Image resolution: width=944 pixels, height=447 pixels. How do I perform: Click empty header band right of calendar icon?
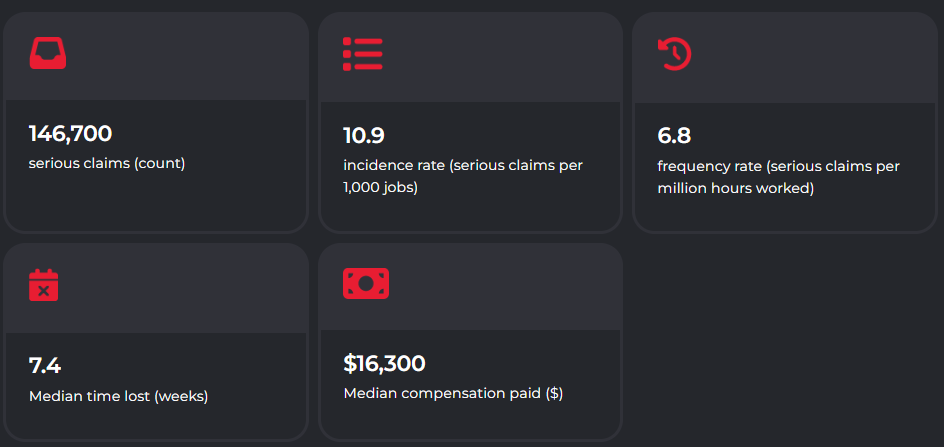point(190,287)
